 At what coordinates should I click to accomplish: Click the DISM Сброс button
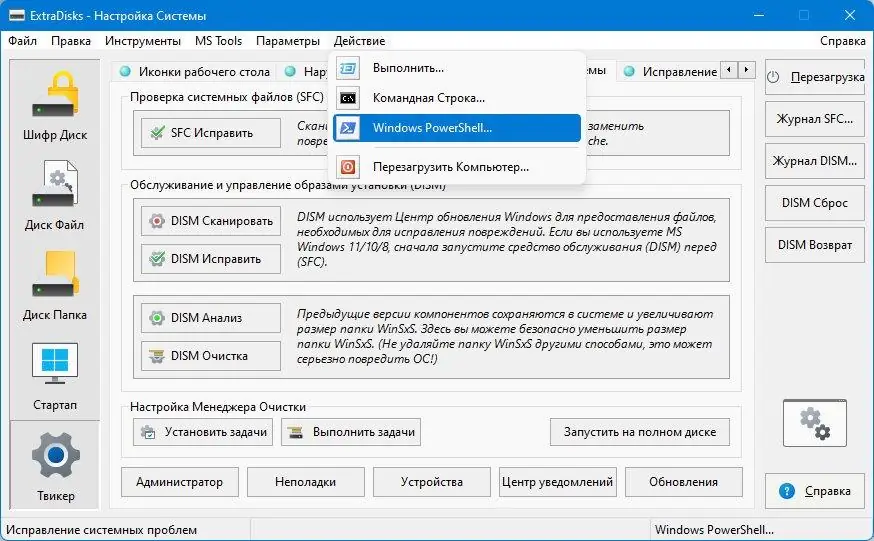click(x=815, y=203)
